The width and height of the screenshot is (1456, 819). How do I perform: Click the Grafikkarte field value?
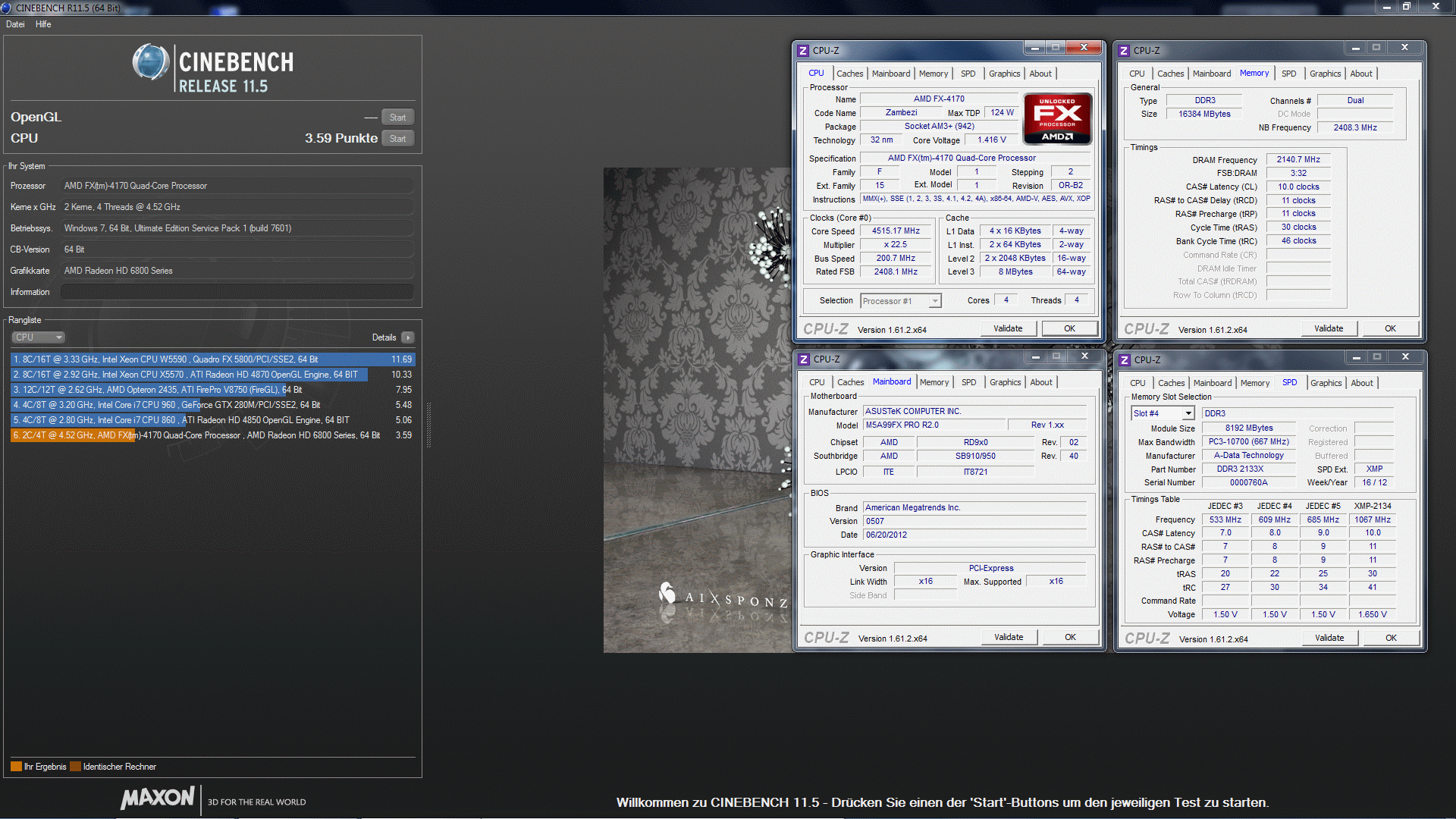click(x=237, y=271)
